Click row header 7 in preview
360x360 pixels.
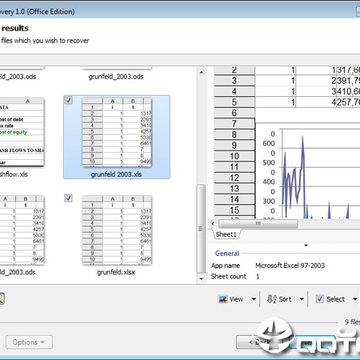[x=234, y=124]
